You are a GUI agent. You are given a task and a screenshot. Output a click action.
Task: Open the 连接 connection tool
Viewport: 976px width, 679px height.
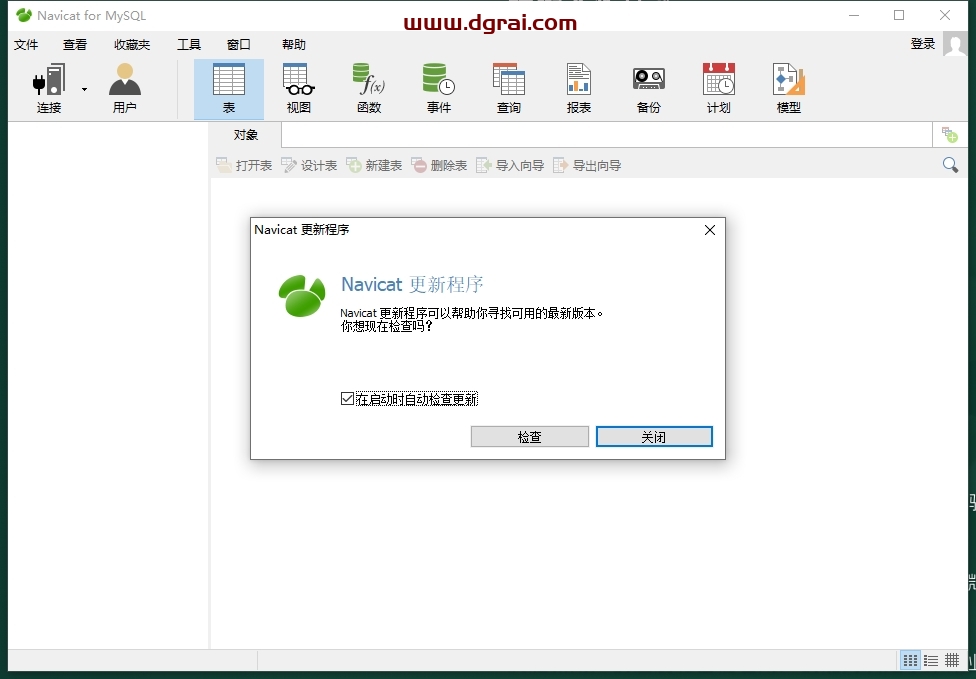[49, 88]
